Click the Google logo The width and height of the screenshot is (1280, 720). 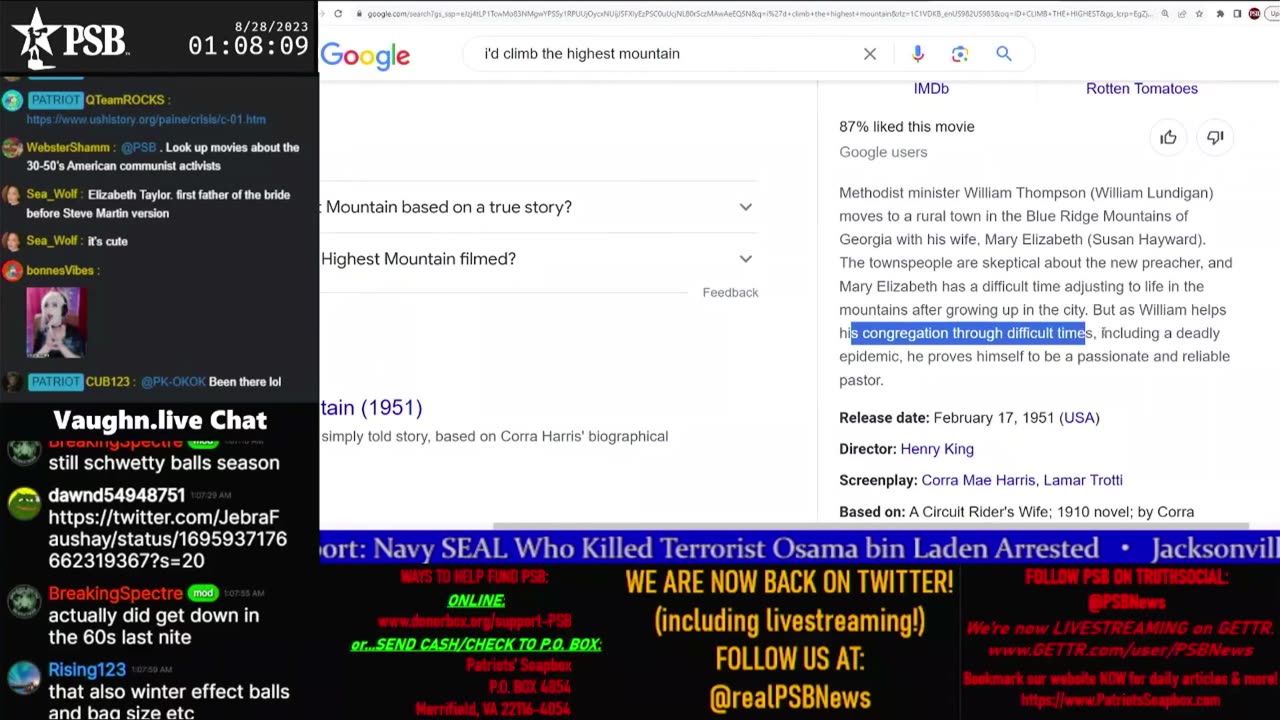pos(365,56)
